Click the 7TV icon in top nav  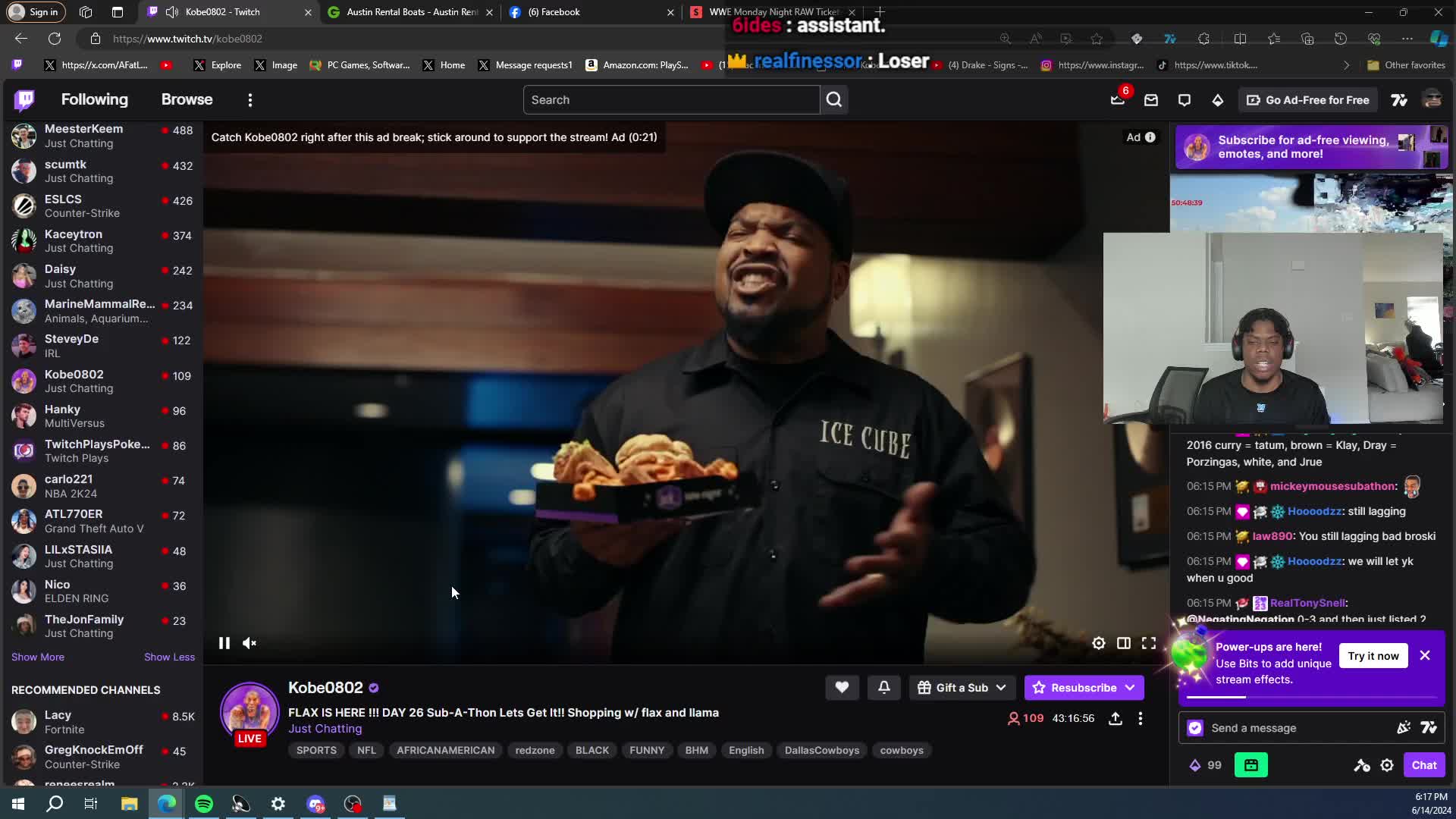(x=1399, y=99)
